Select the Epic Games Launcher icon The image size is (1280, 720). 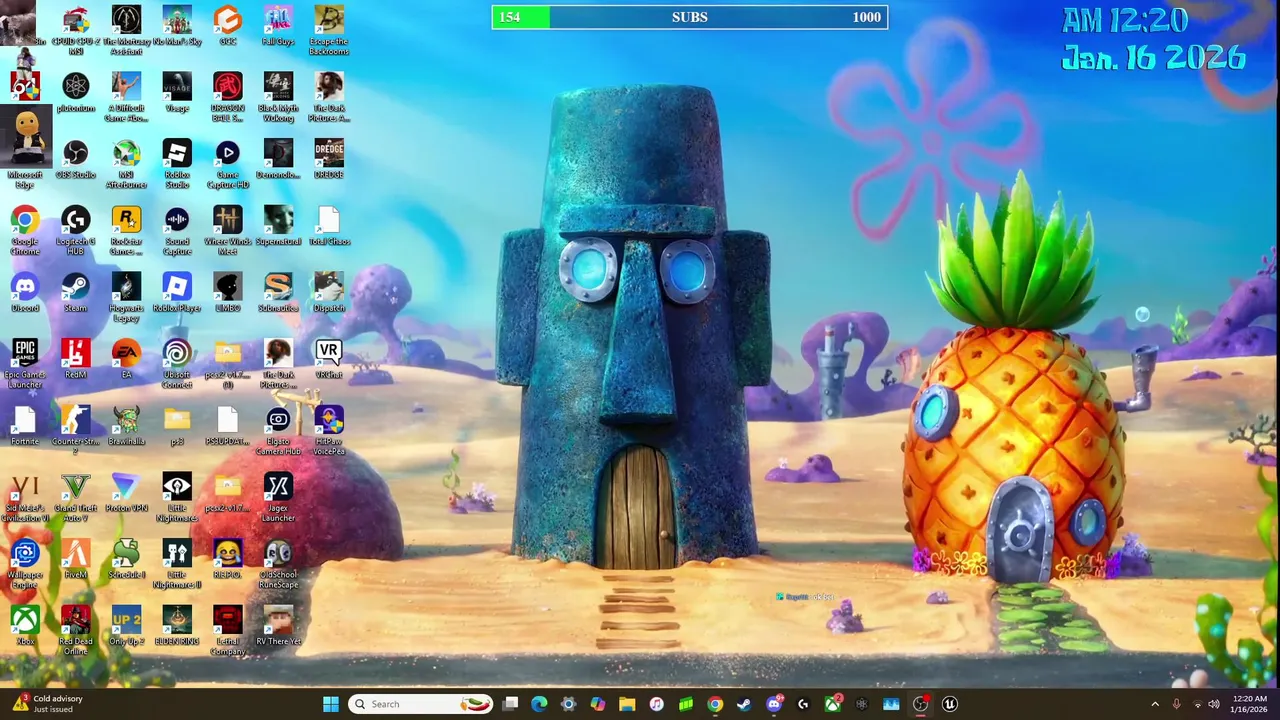(25, 364)
